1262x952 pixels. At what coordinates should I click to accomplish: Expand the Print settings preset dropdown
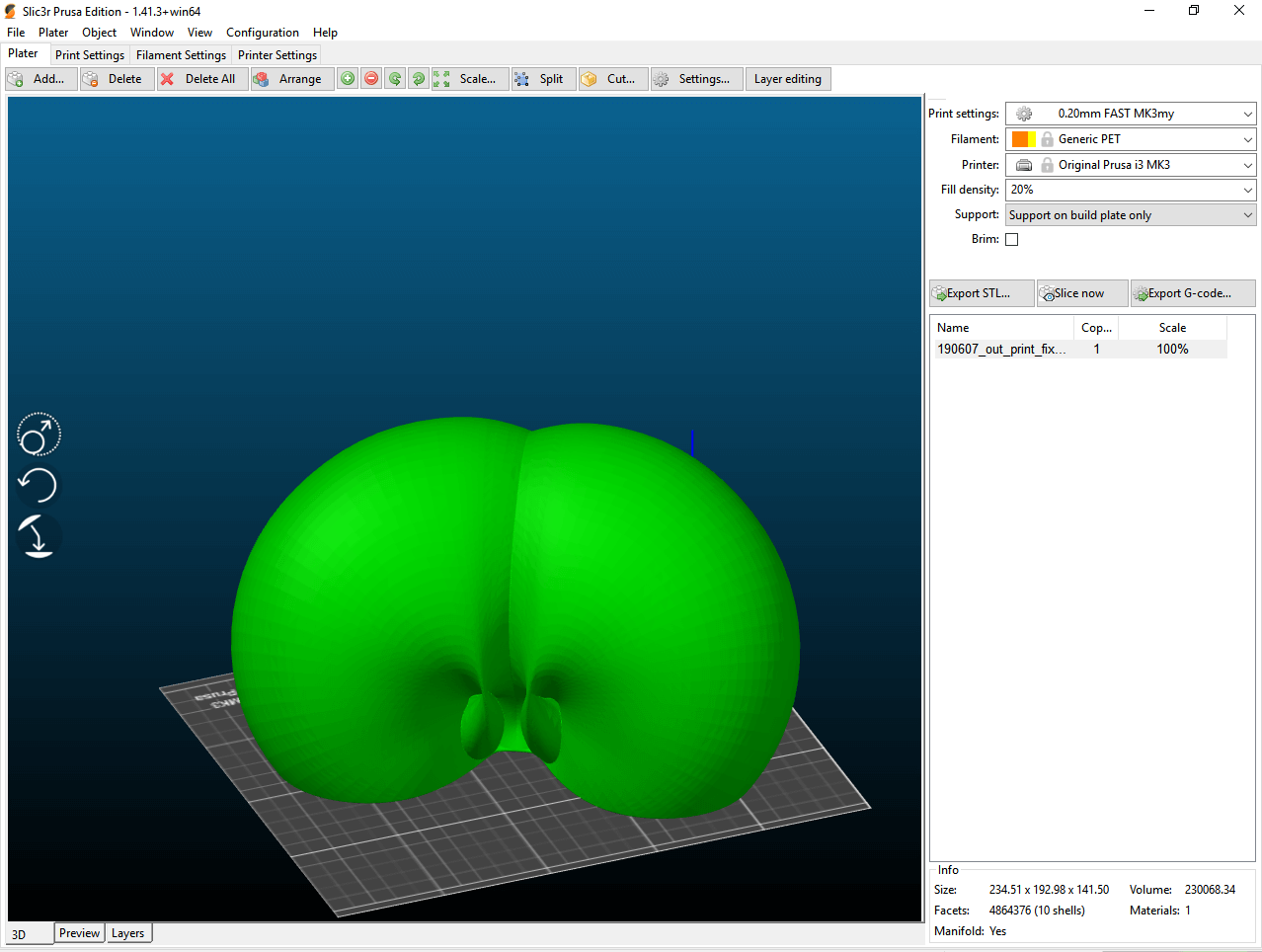point(1247,114)
